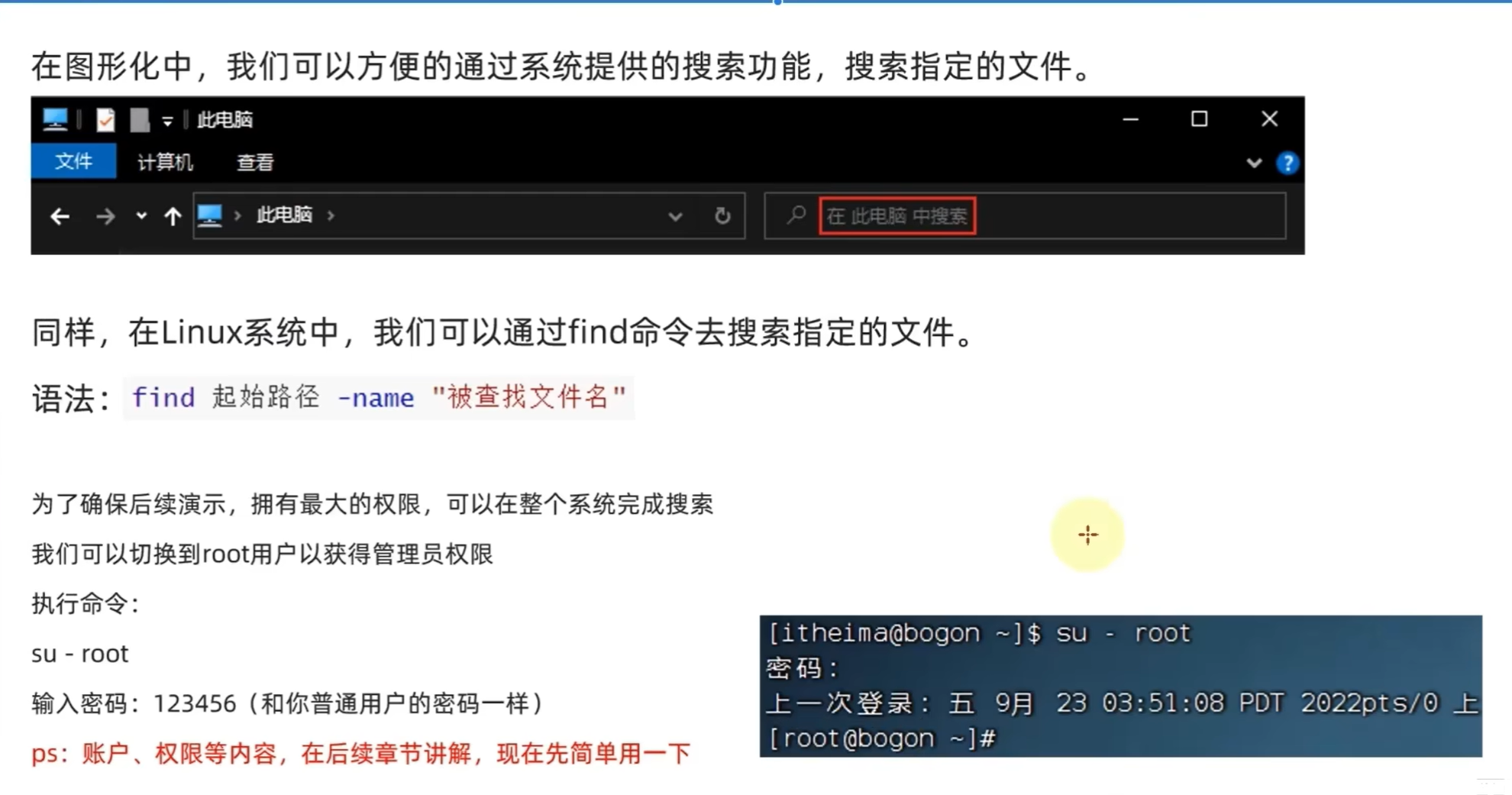Click the 'su - root' command text on the slide
The height and width of the screenshot is (795, 1512).
pos(80,654)
